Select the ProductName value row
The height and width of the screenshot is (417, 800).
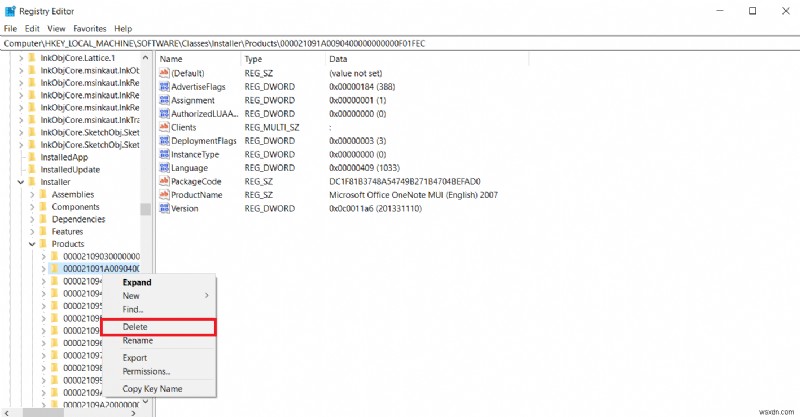click(x=329, y=194)
